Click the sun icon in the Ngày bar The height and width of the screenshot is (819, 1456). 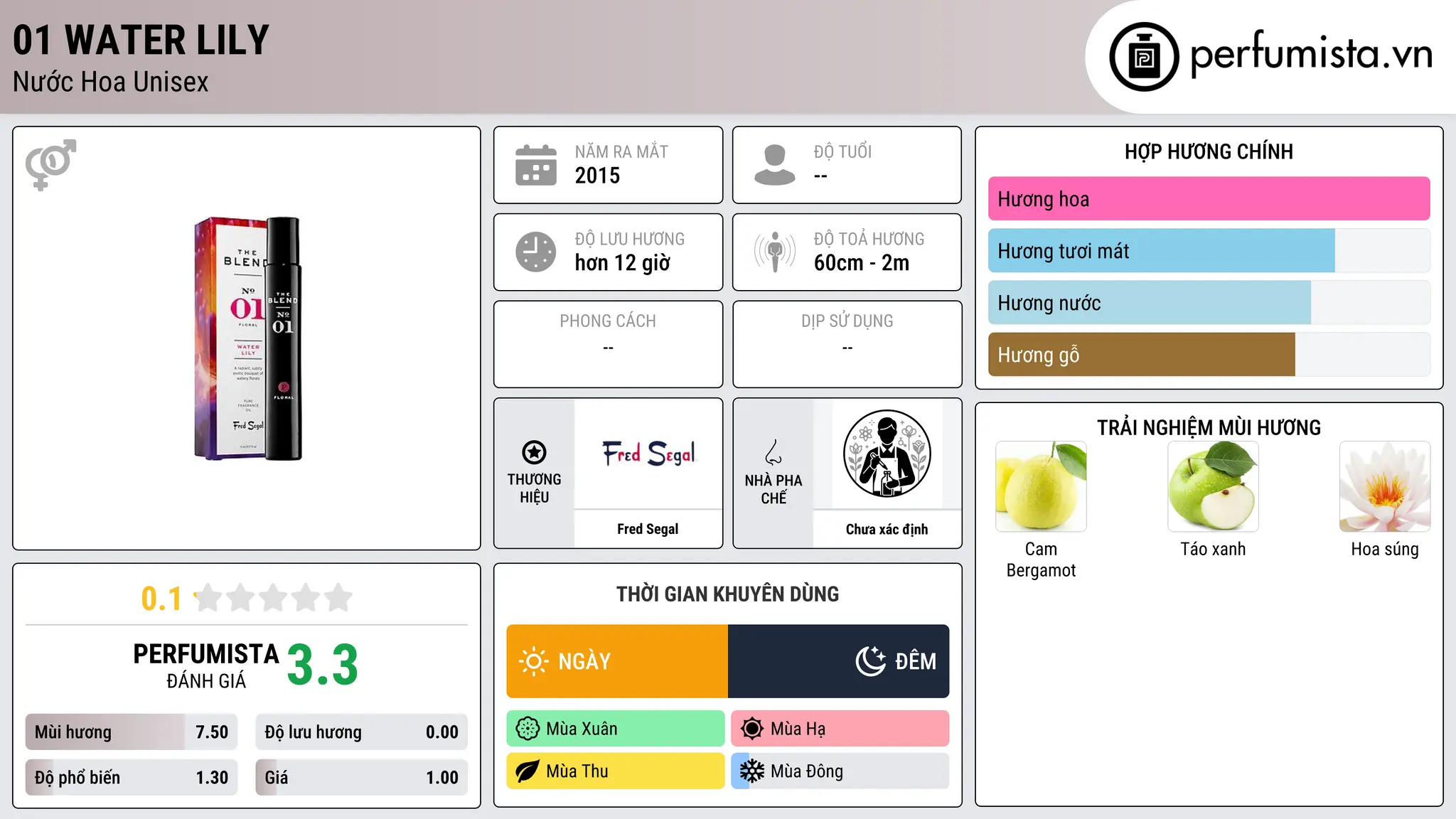[533, 661]
